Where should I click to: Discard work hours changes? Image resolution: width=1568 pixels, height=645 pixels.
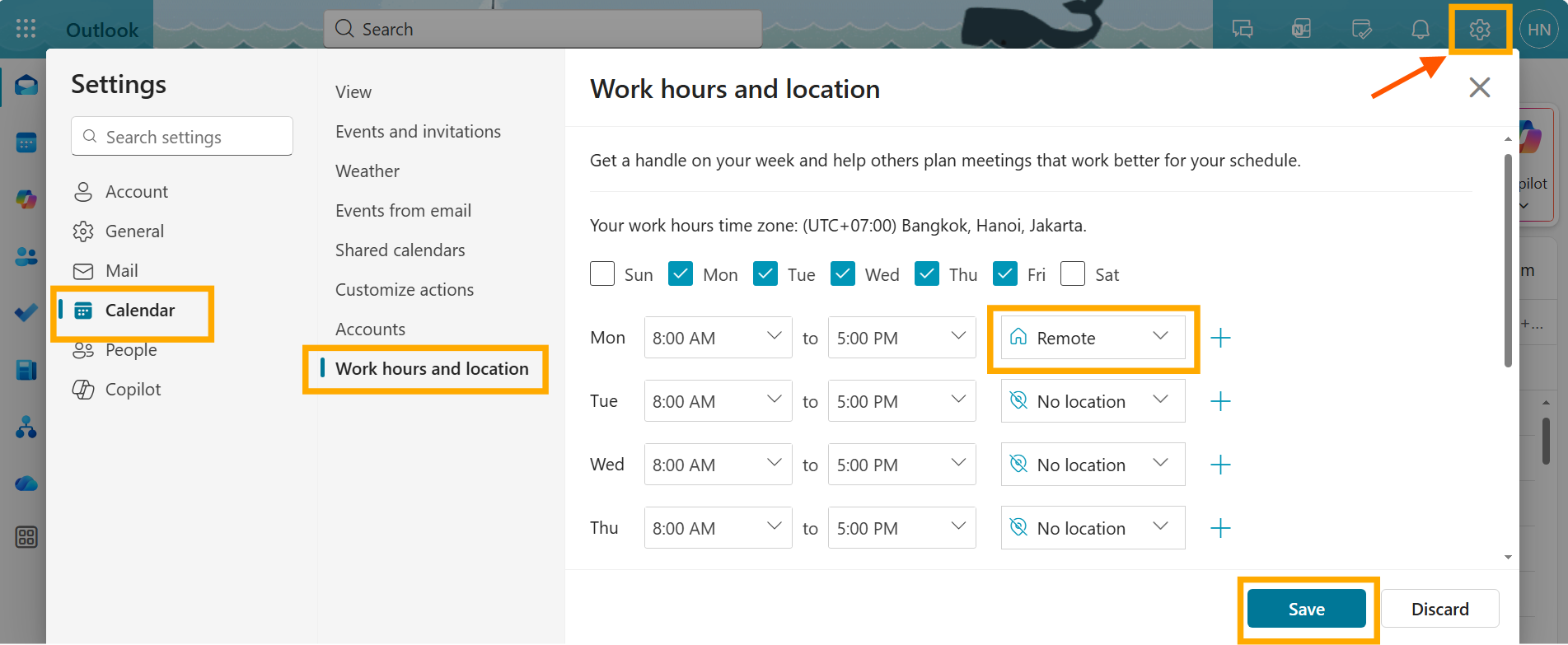coord(1440,610)
